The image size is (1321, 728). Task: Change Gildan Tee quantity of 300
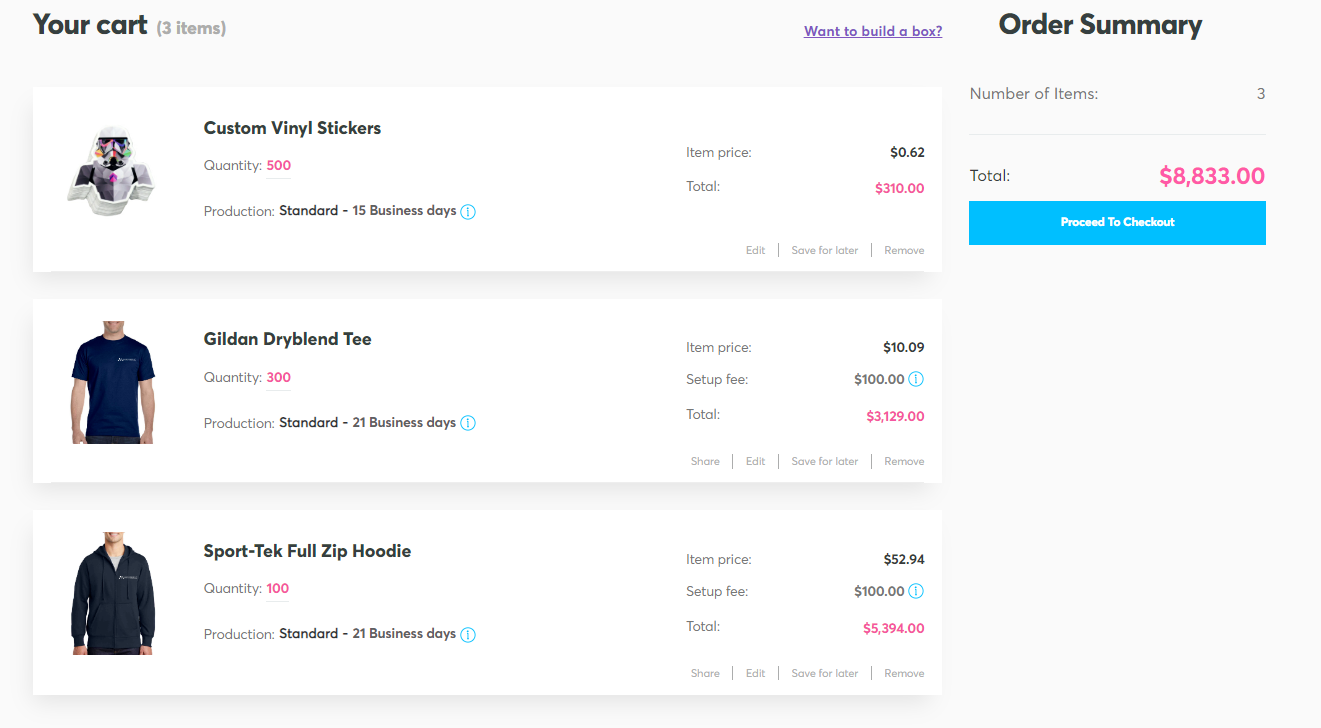click(278, 378)
